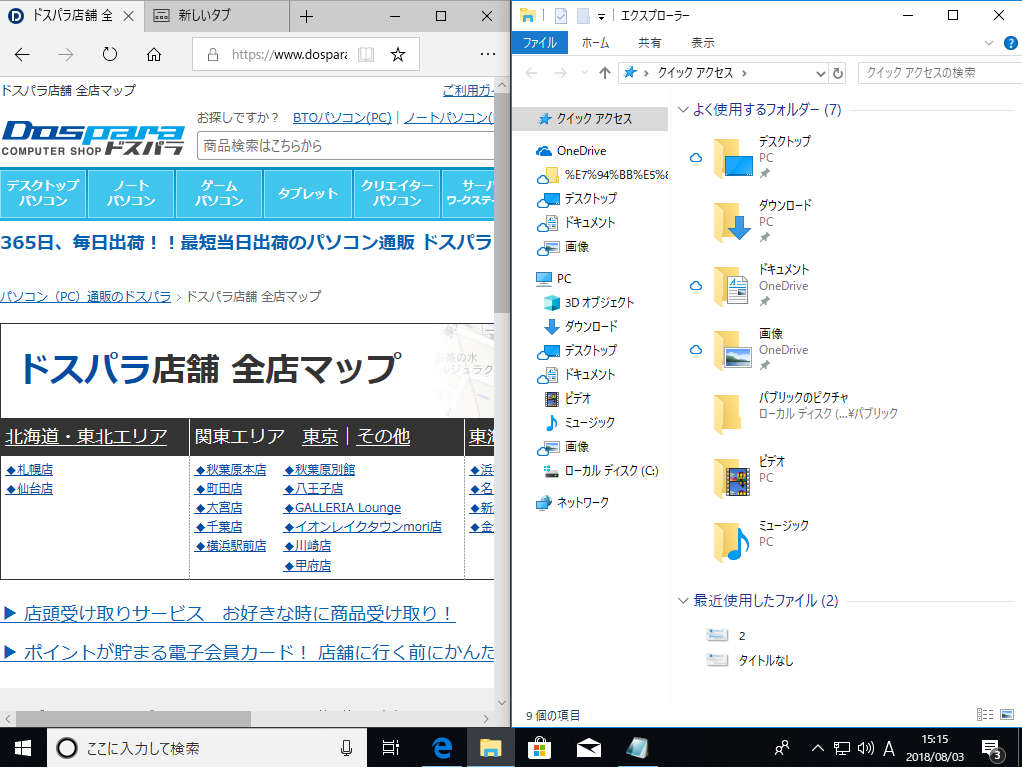Screen dimensions: 1022x768
Task: Open address bar history dropdown
Action: [821, 74]
